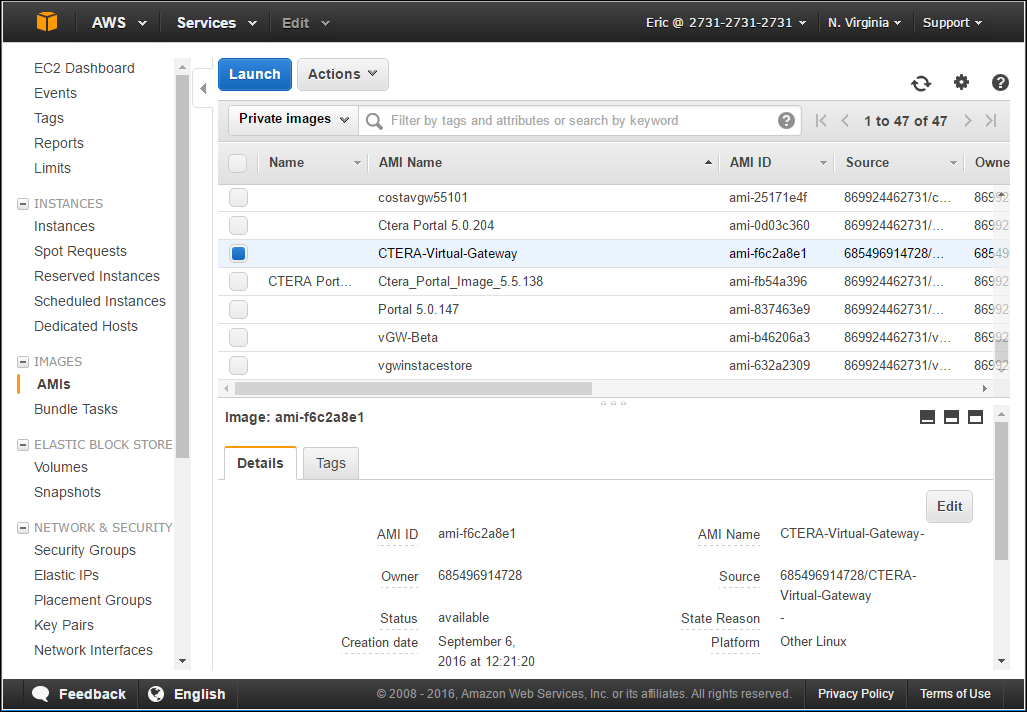The width and height of the screenshot is (1027, 712).
Task: Open the Edit dropdown in top bar
Action: point(305,22)
